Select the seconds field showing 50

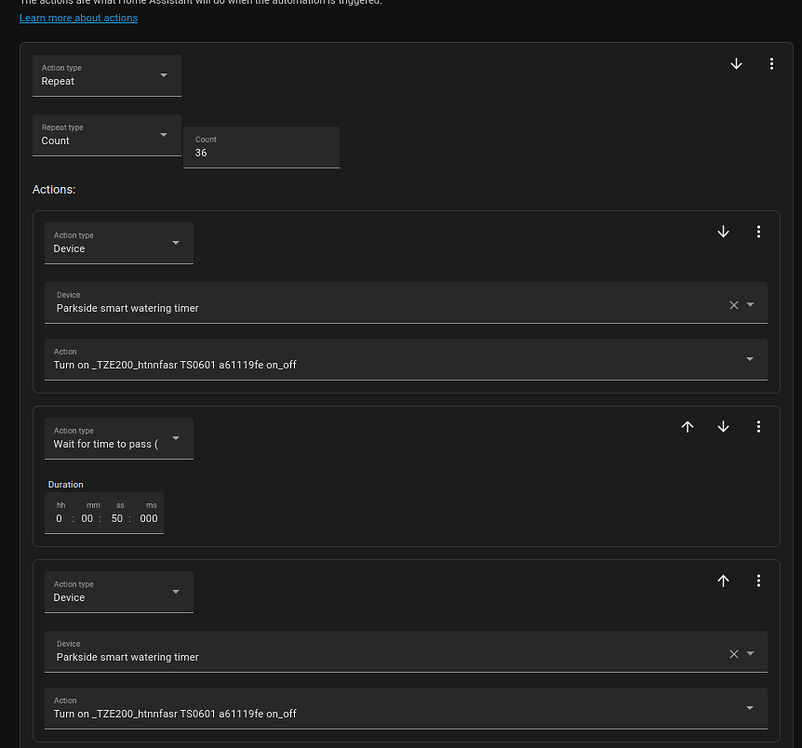(x=117, y=518)
